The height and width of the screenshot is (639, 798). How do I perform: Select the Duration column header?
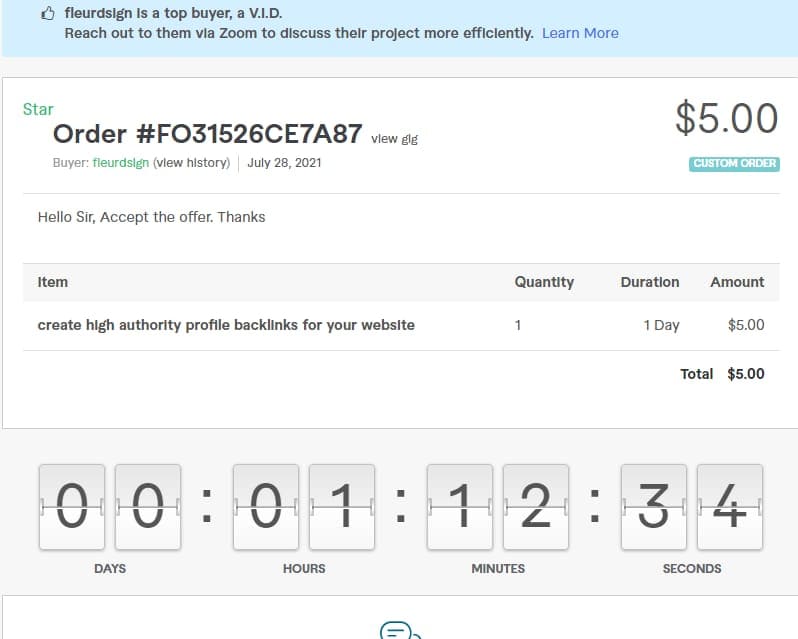[x=649, y=282]
